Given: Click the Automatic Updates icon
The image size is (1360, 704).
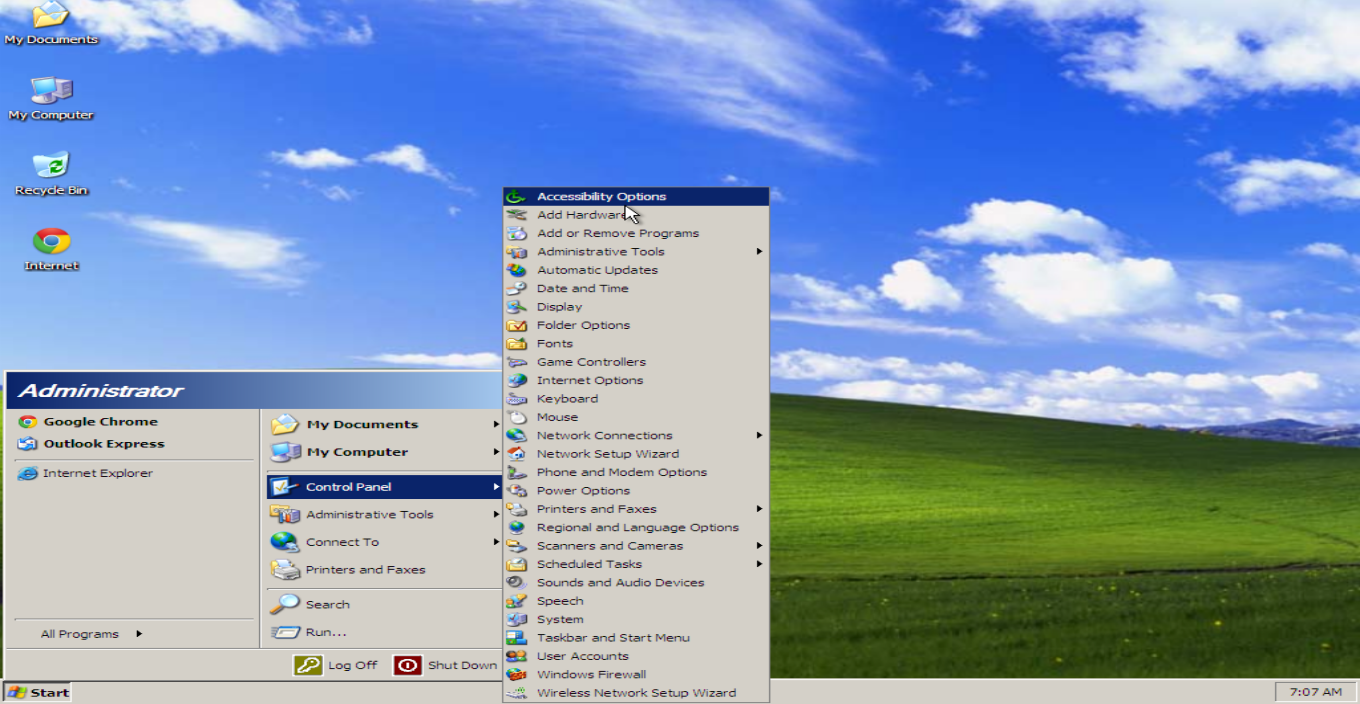Looking at the screenshot, I should (x=516, y=270).
